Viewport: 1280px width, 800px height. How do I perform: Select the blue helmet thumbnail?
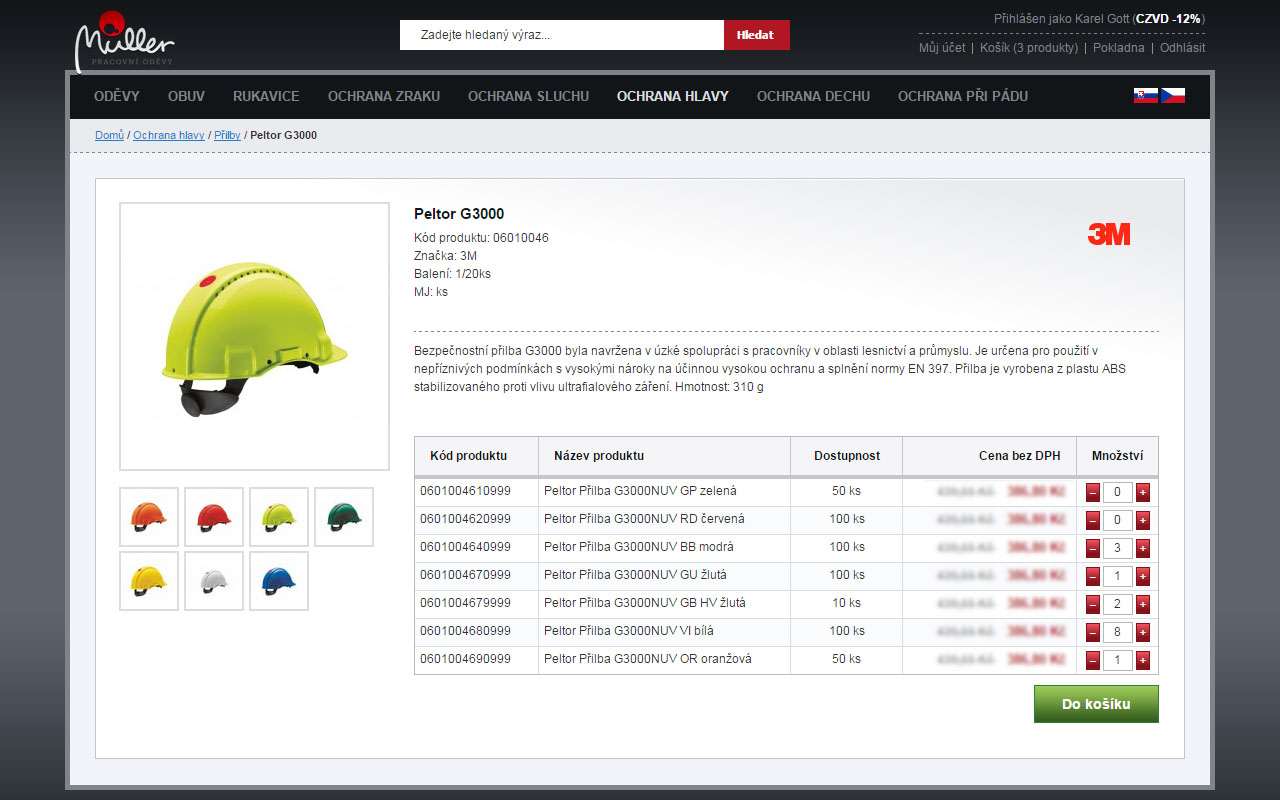pos(279,581)
